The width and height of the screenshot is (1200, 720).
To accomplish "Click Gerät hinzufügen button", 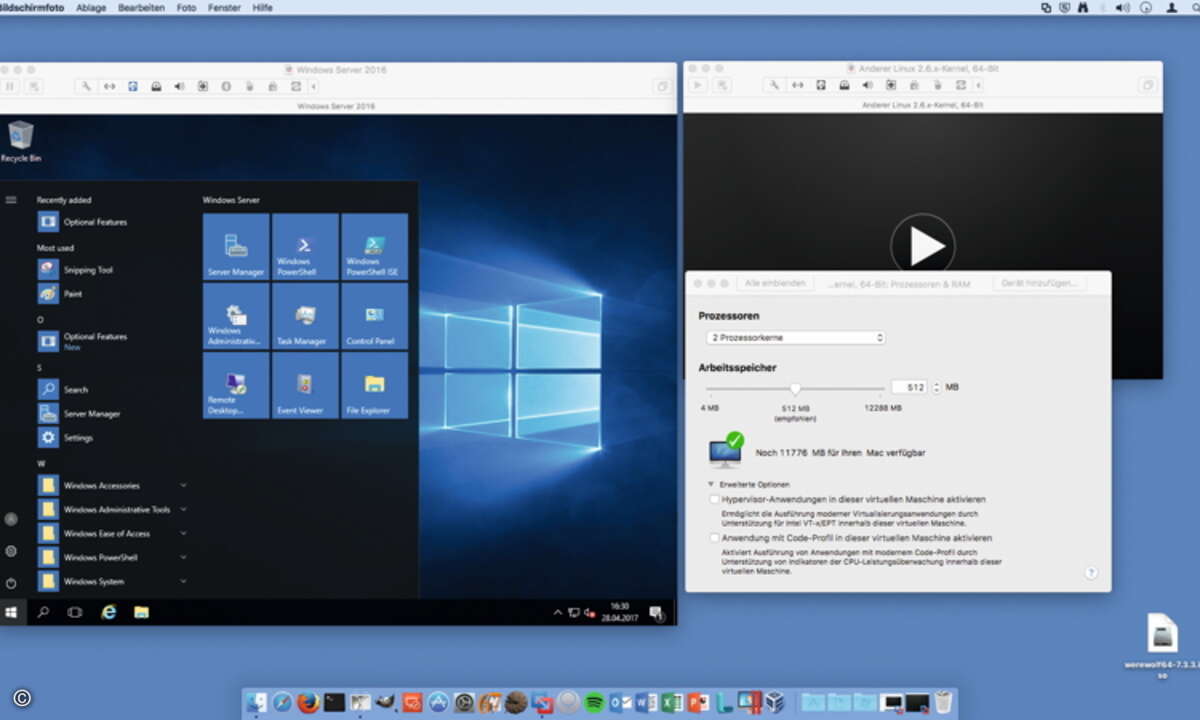I will (x=1040, y=284).
